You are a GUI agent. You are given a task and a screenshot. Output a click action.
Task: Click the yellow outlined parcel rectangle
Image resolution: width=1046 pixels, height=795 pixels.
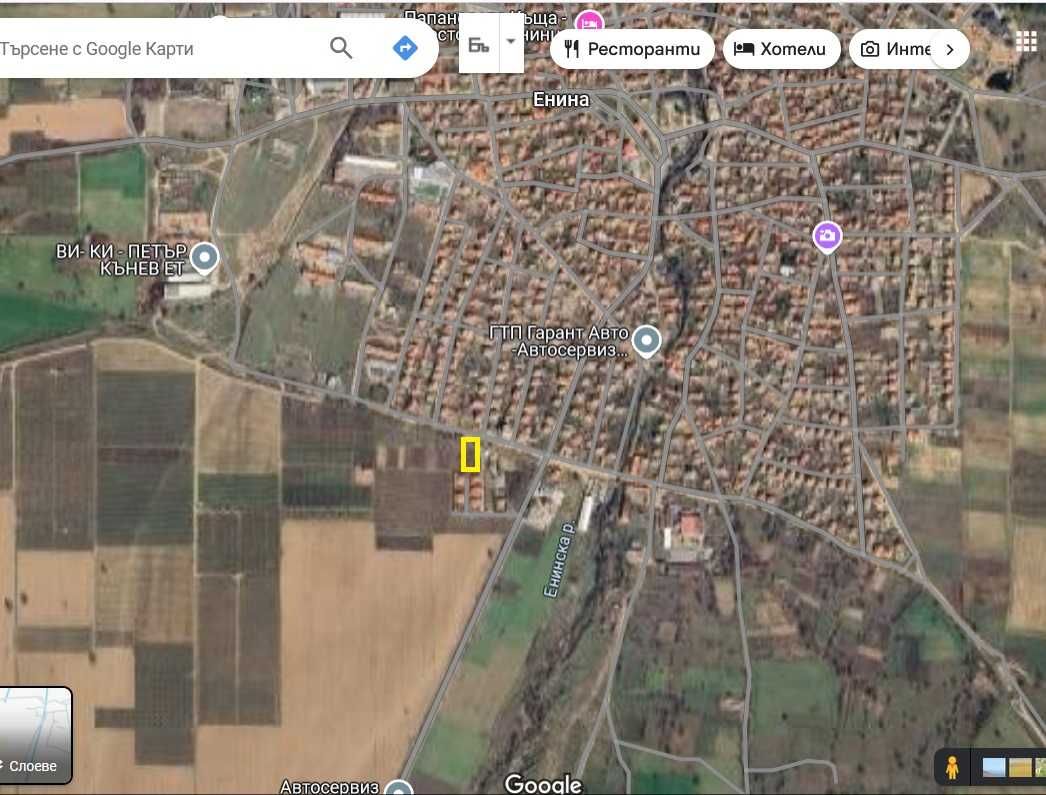point(471,454)
